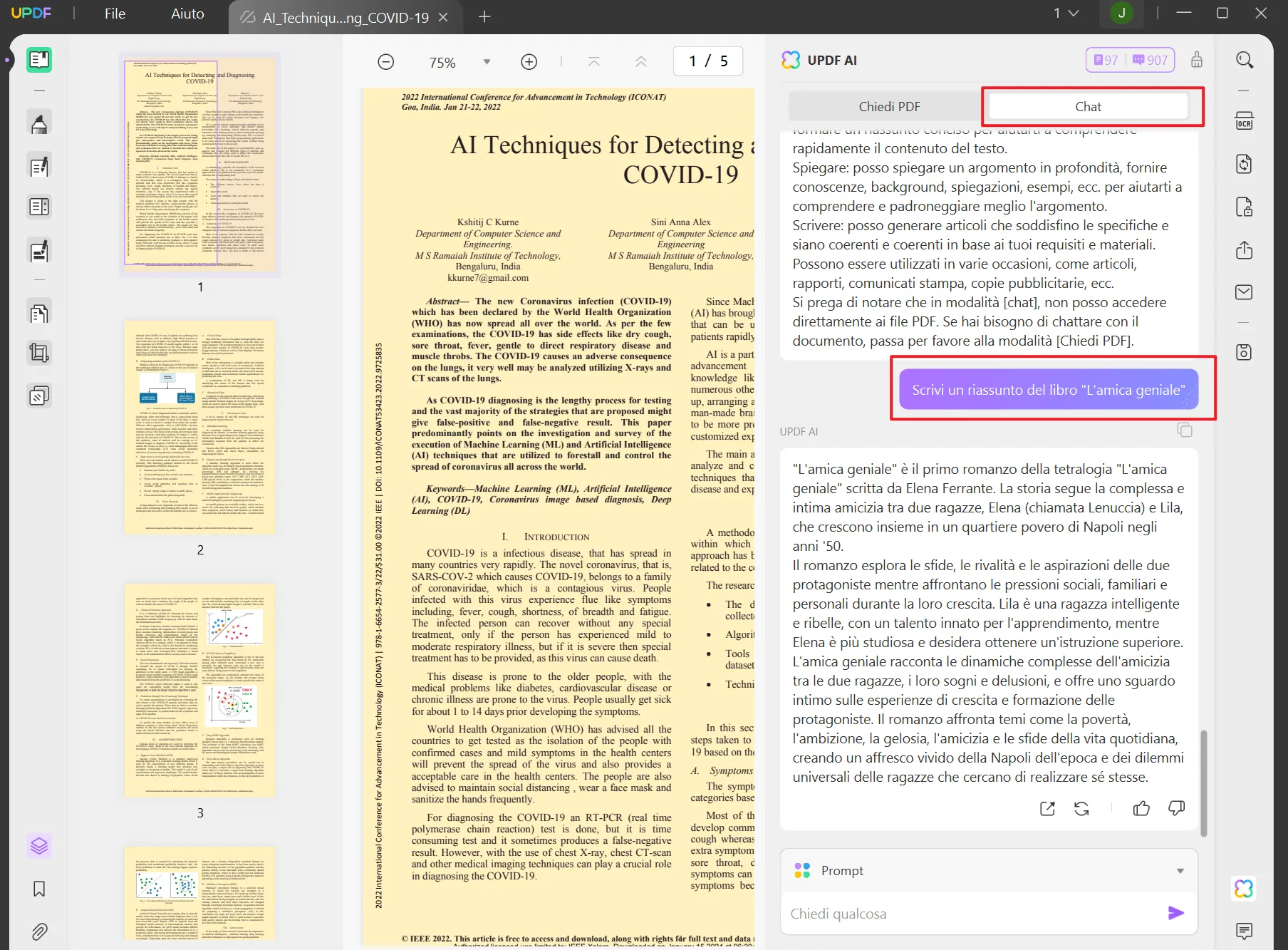The width and height of the screenshot is (1288, 950).
Task: Export the AI answer with share icon
Action: pos(1047,808)
